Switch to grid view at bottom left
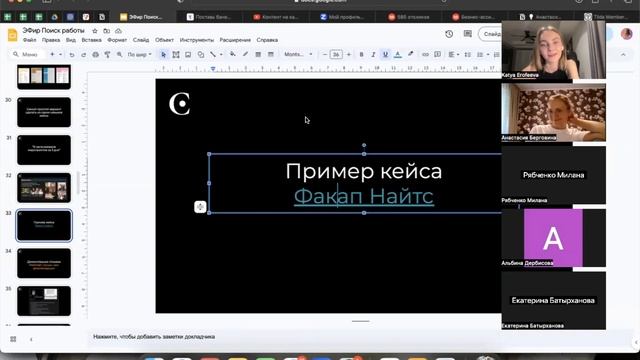The height and width of the screenshot is (360, 640). pyautogui.click(x=13, y=339)
